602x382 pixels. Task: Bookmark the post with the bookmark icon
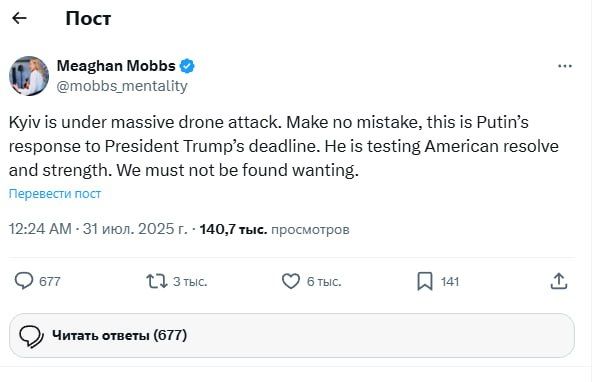(x=425, y=281)
